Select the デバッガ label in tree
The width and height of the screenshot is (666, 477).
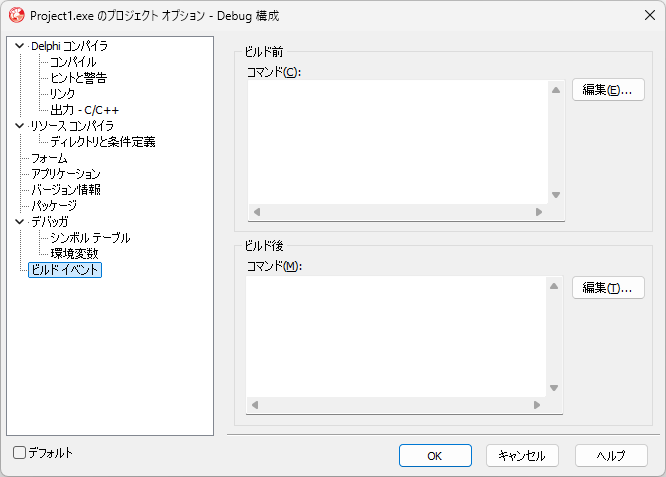[x=49, y=222]
